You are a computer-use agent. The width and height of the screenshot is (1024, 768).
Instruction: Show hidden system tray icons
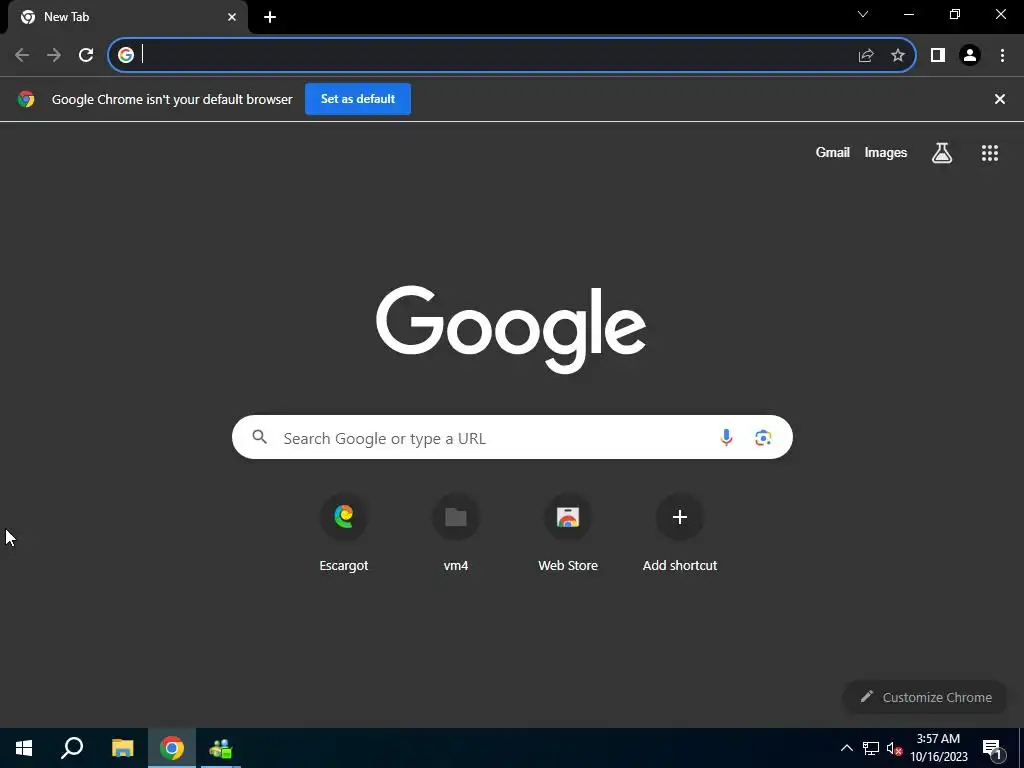(846, 748)
